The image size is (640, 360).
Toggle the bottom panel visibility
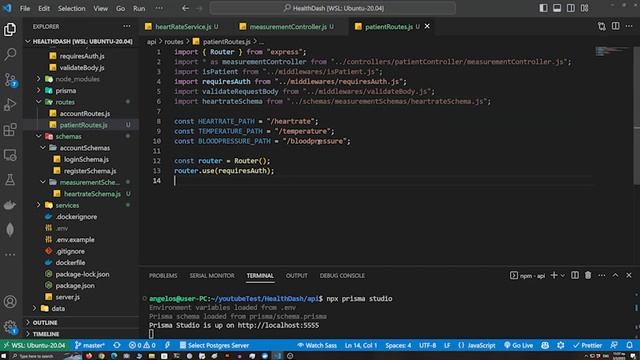tap(557, 8)
